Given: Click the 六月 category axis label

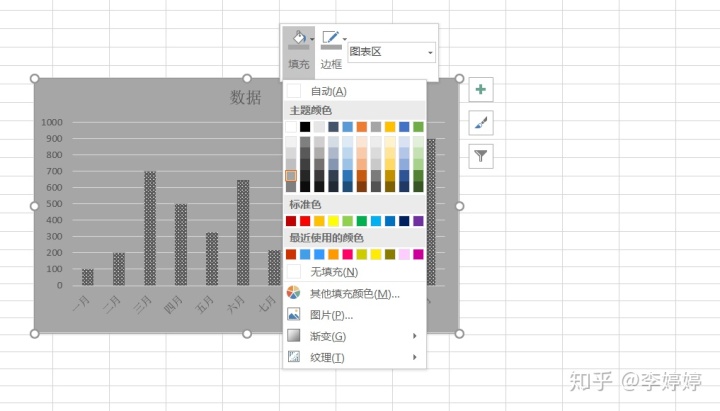Looking at the screenshot, I should click(236, 305).
